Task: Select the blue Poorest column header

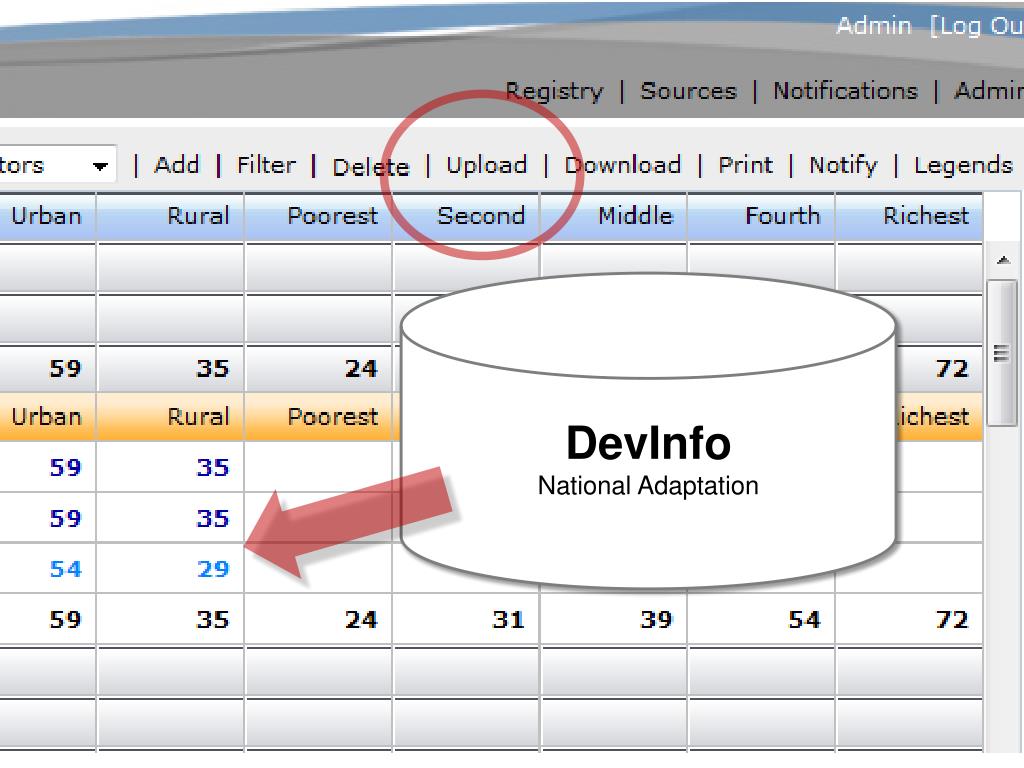Action: coord(319,216)
